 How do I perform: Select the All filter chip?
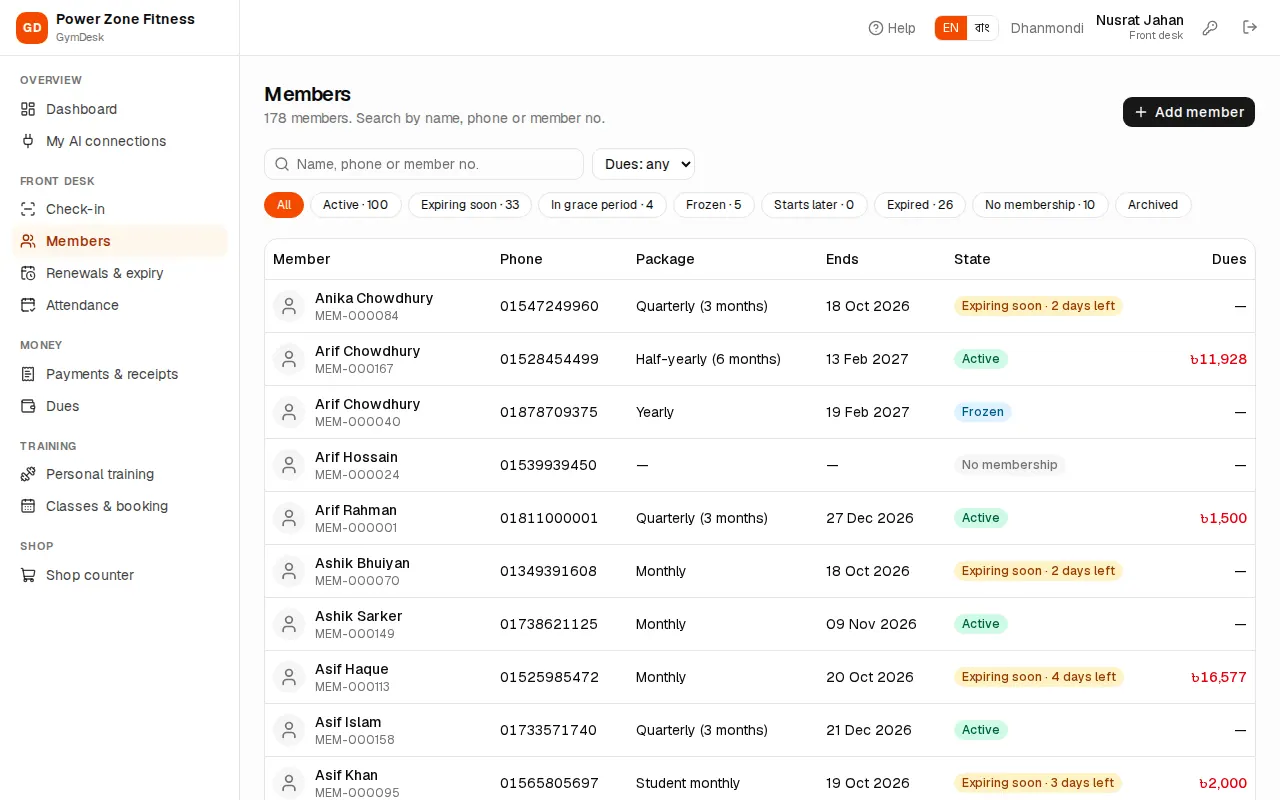[284, 205]
